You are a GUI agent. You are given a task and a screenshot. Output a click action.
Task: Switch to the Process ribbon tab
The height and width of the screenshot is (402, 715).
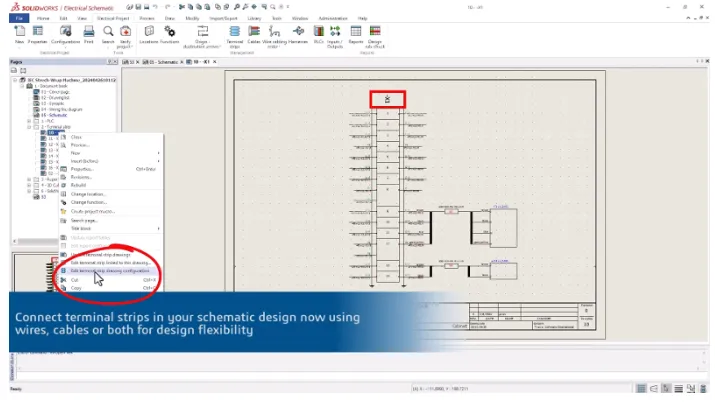(147, 18)
